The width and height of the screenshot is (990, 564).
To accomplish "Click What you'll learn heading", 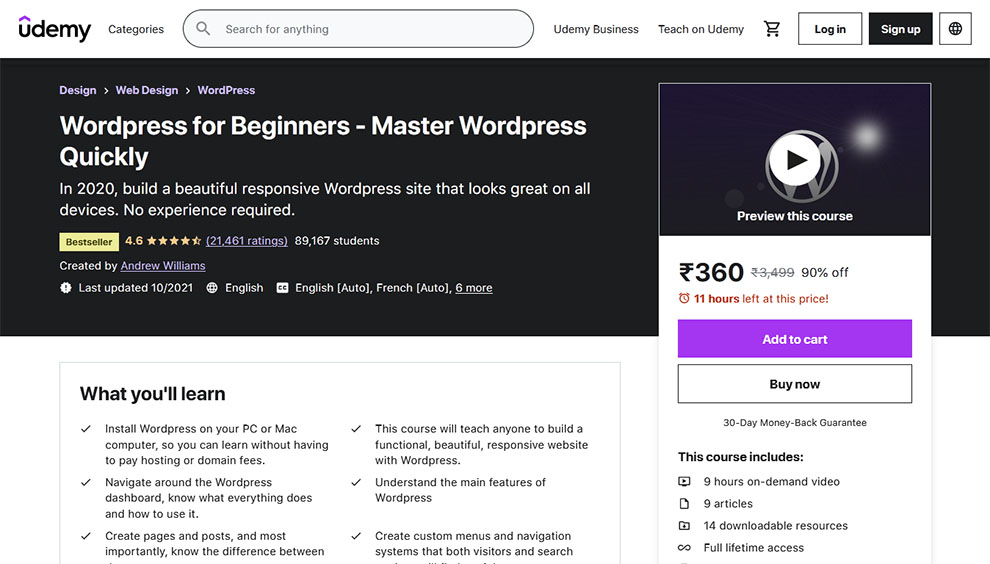I will tap(152, 393).
